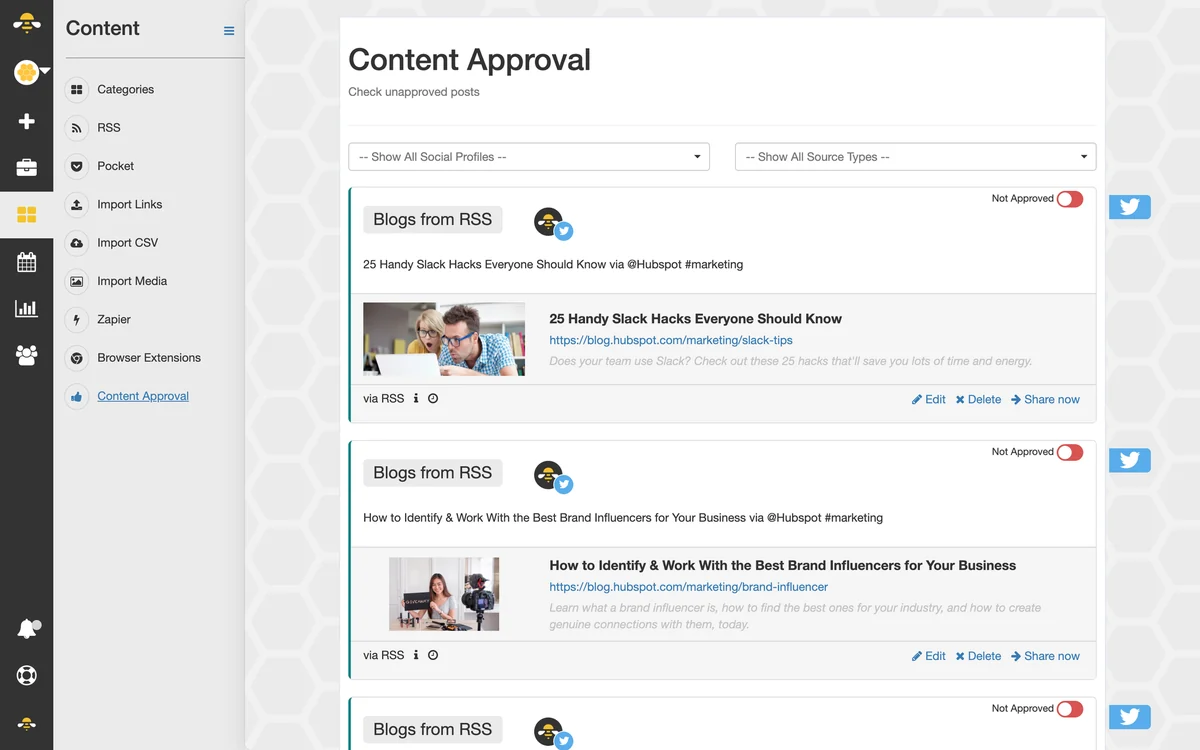The height and width of the screenshot is (750, 1200).
Task: Click the briefcase icon in left rail
Action: click(27, 167)
